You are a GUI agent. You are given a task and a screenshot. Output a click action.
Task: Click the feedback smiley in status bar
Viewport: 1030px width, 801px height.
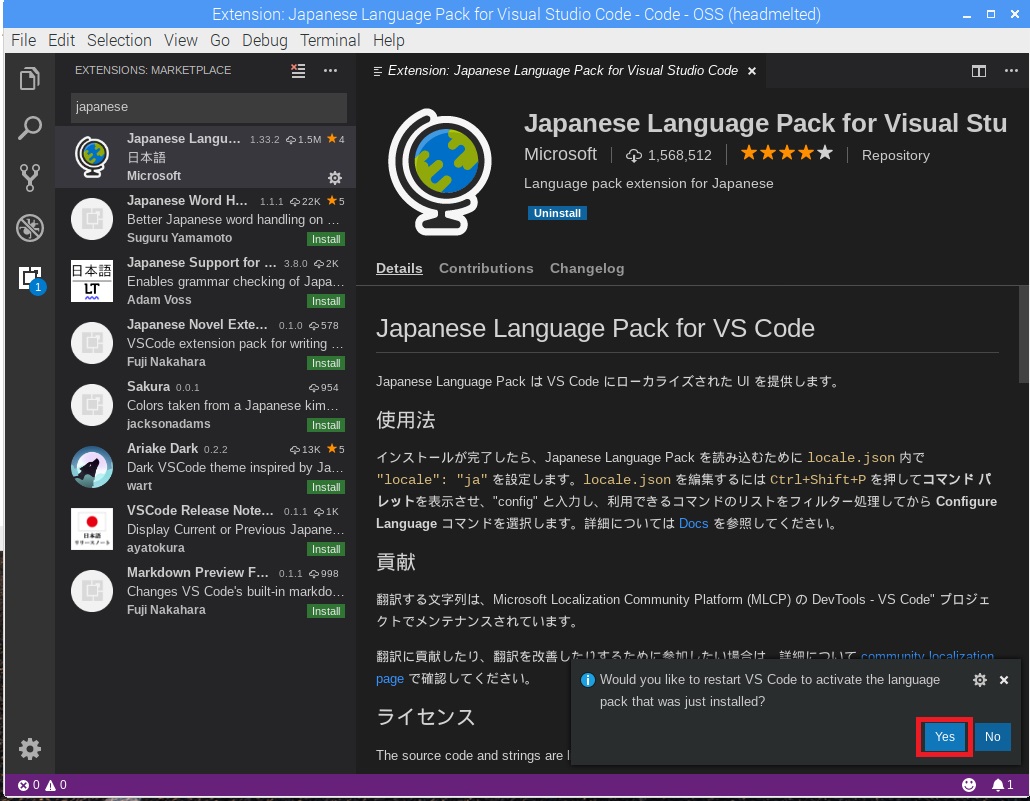click(969, 785)
